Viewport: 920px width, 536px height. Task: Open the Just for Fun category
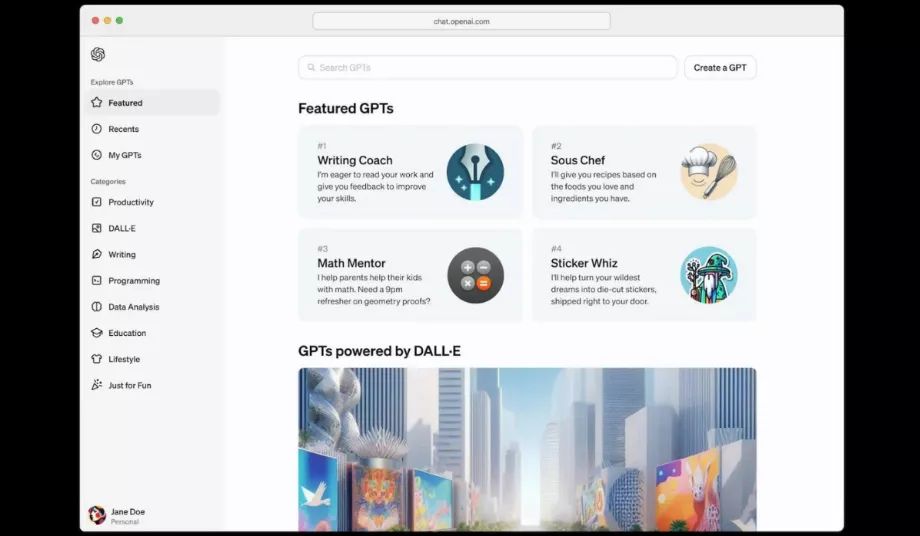[152, 385]
